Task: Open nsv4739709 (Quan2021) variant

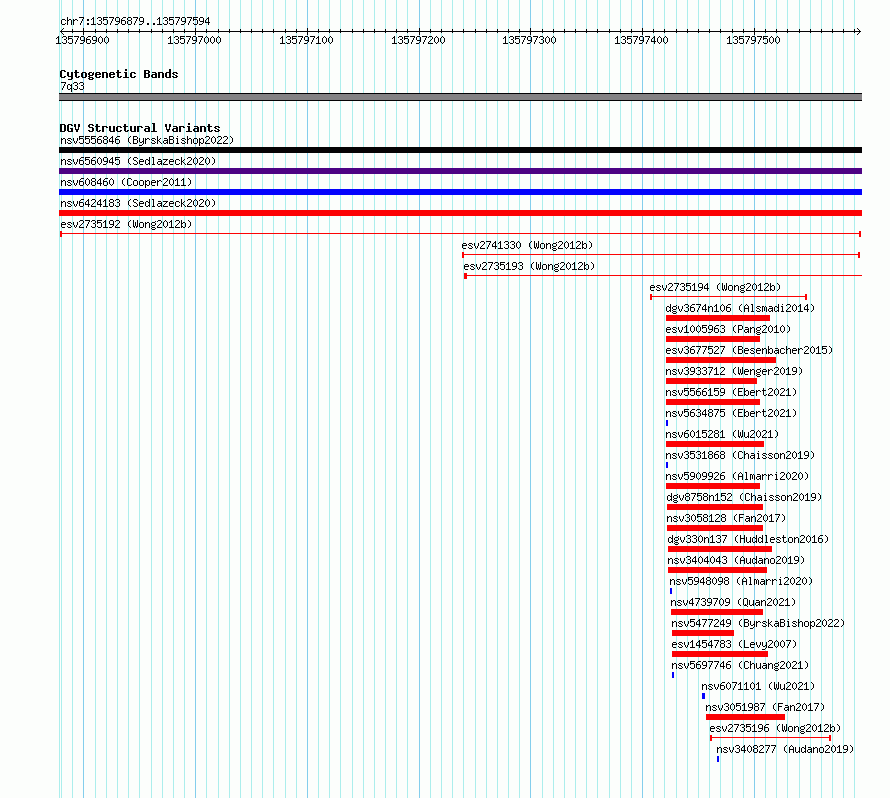Action: [x=733, y=602]
